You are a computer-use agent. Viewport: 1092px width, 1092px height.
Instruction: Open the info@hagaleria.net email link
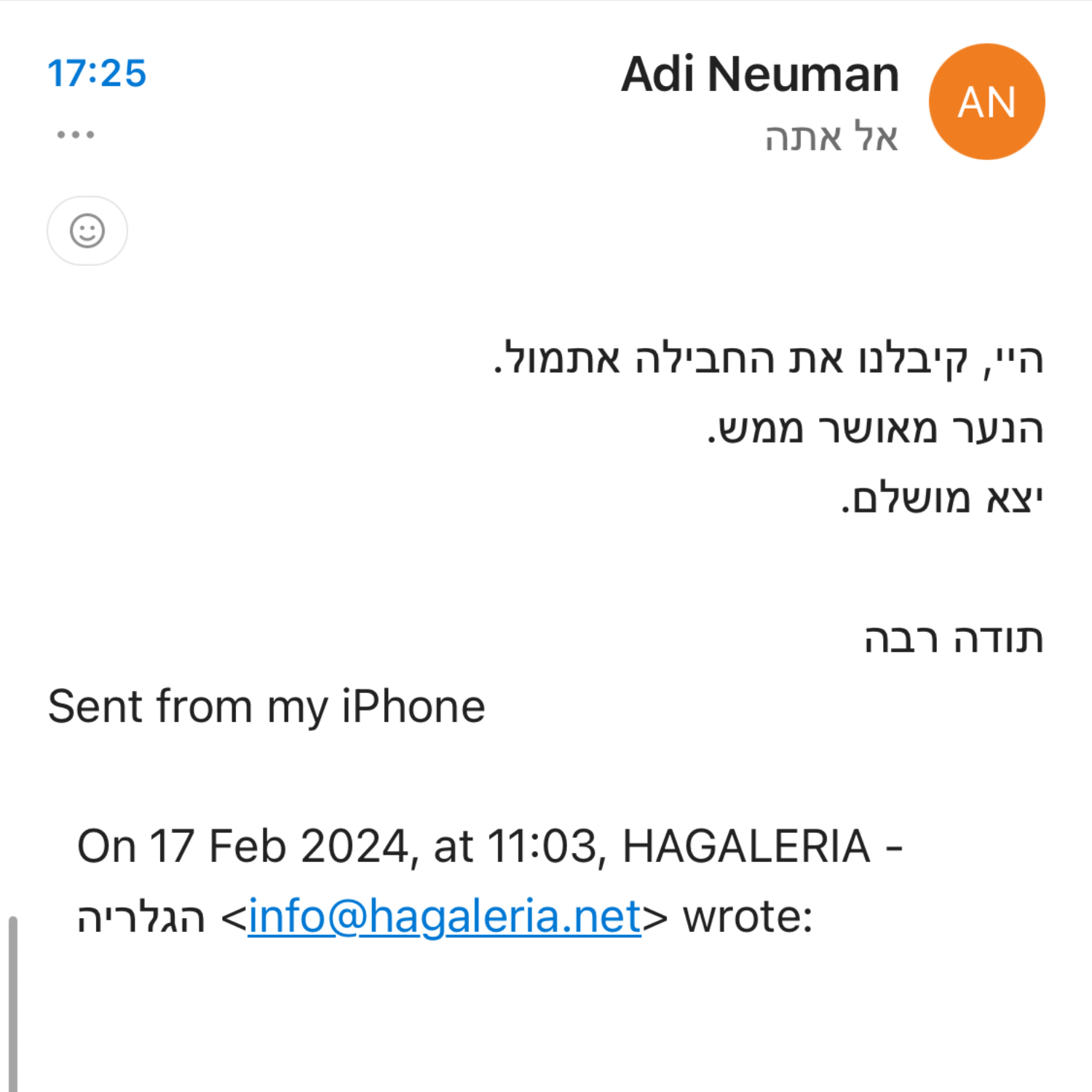(x=444, y=916)
